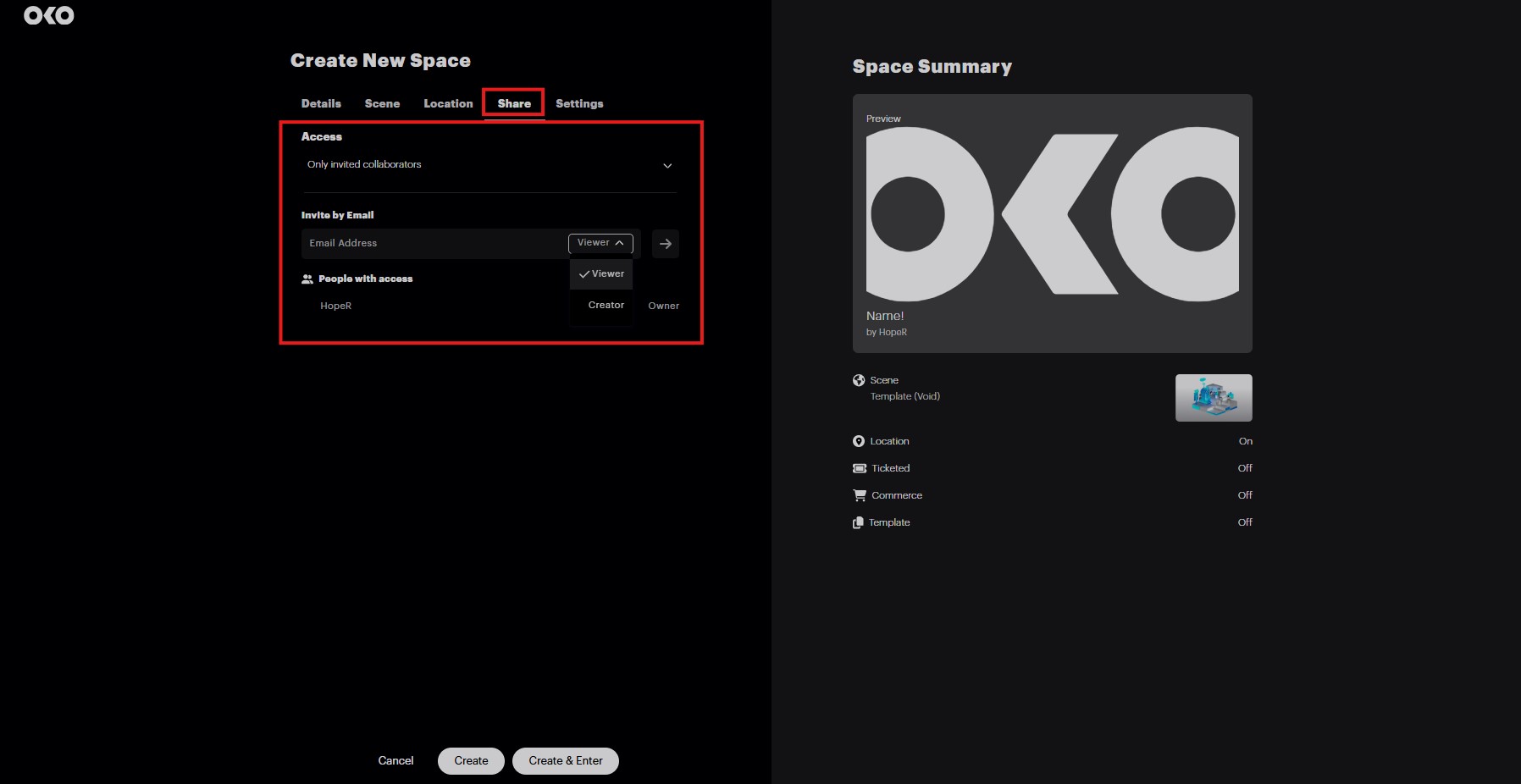Expand the Access dropdown chevron
This screenshot has width=1521, height=784.
click(667, 166)
